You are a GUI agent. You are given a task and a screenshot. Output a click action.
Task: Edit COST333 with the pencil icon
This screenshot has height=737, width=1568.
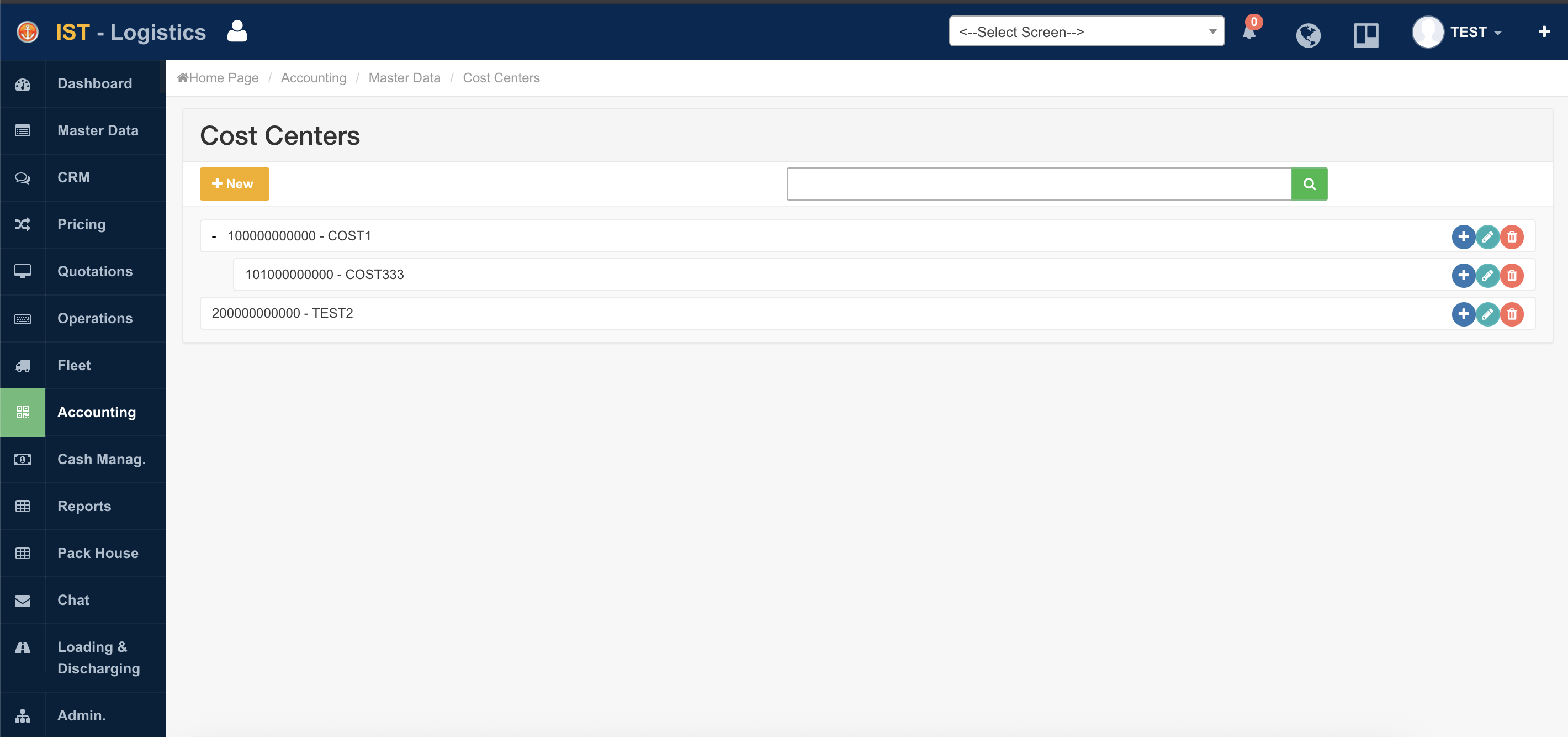1487,275
